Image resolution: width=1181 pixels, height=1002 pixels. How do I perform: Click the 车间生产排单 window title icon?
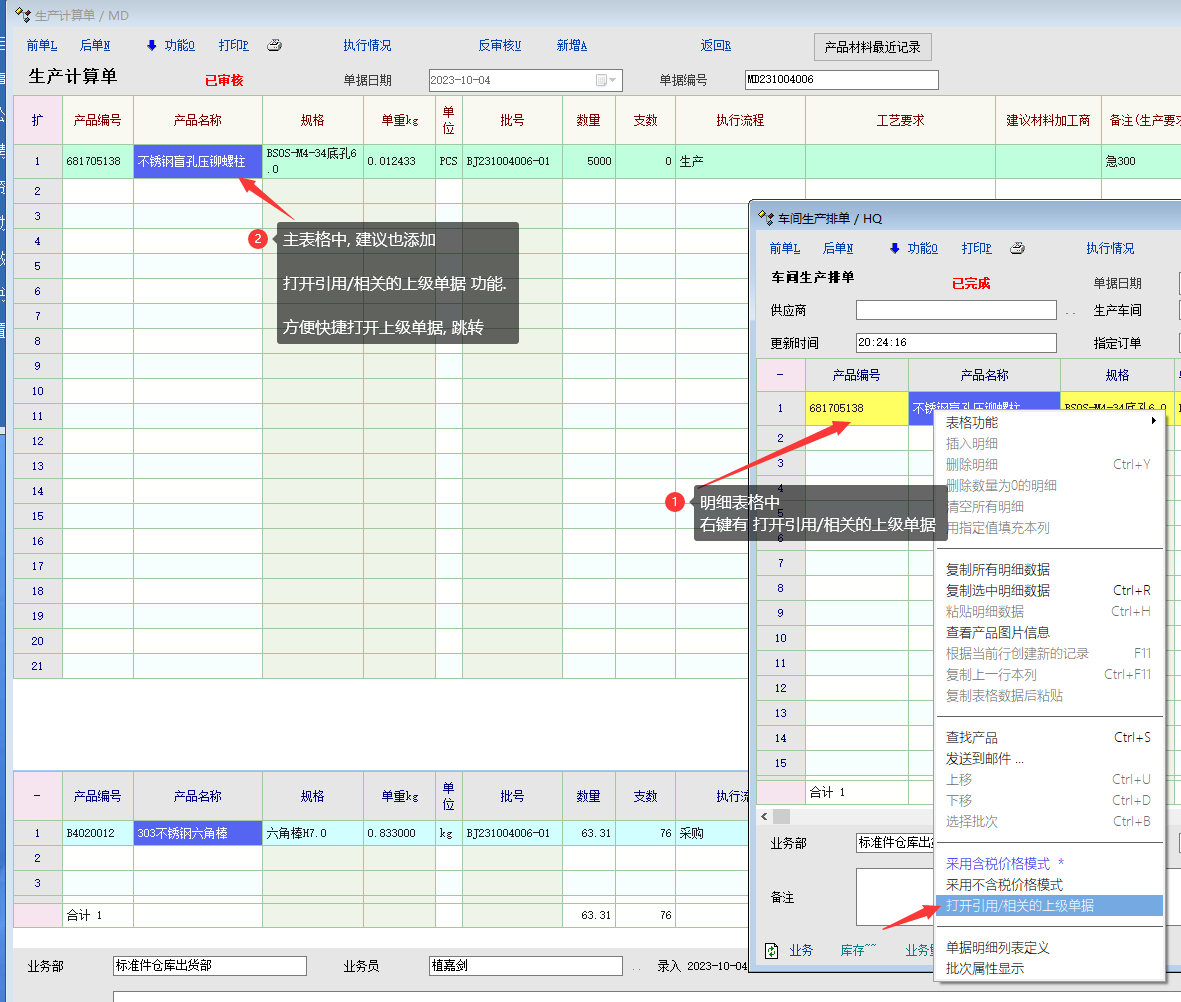[766, 218]
